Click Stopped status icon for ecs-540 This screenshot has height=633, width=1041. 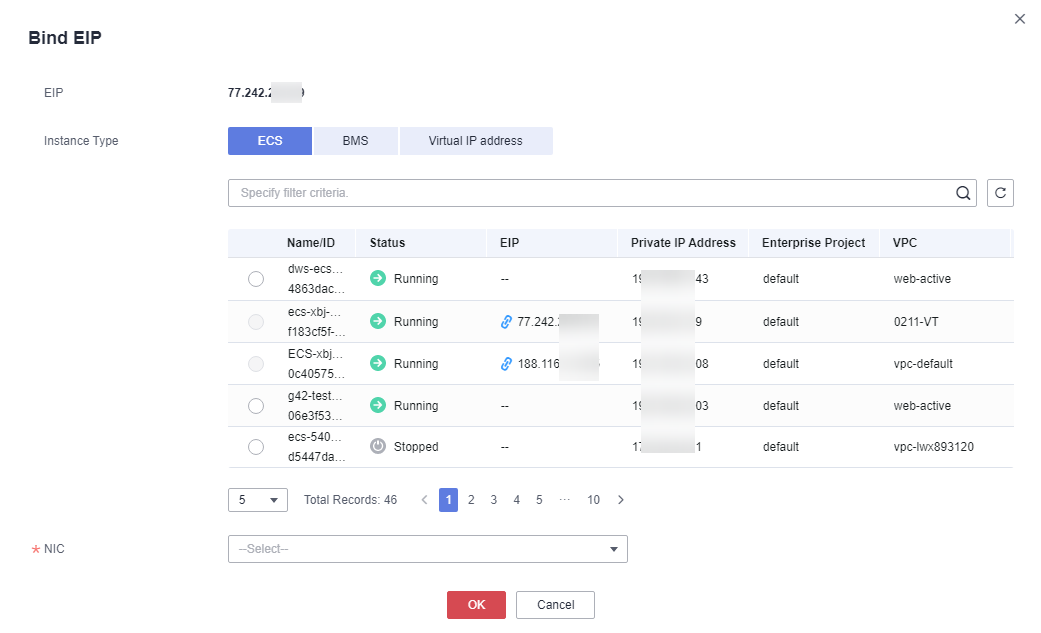click(x=378, y=447)
